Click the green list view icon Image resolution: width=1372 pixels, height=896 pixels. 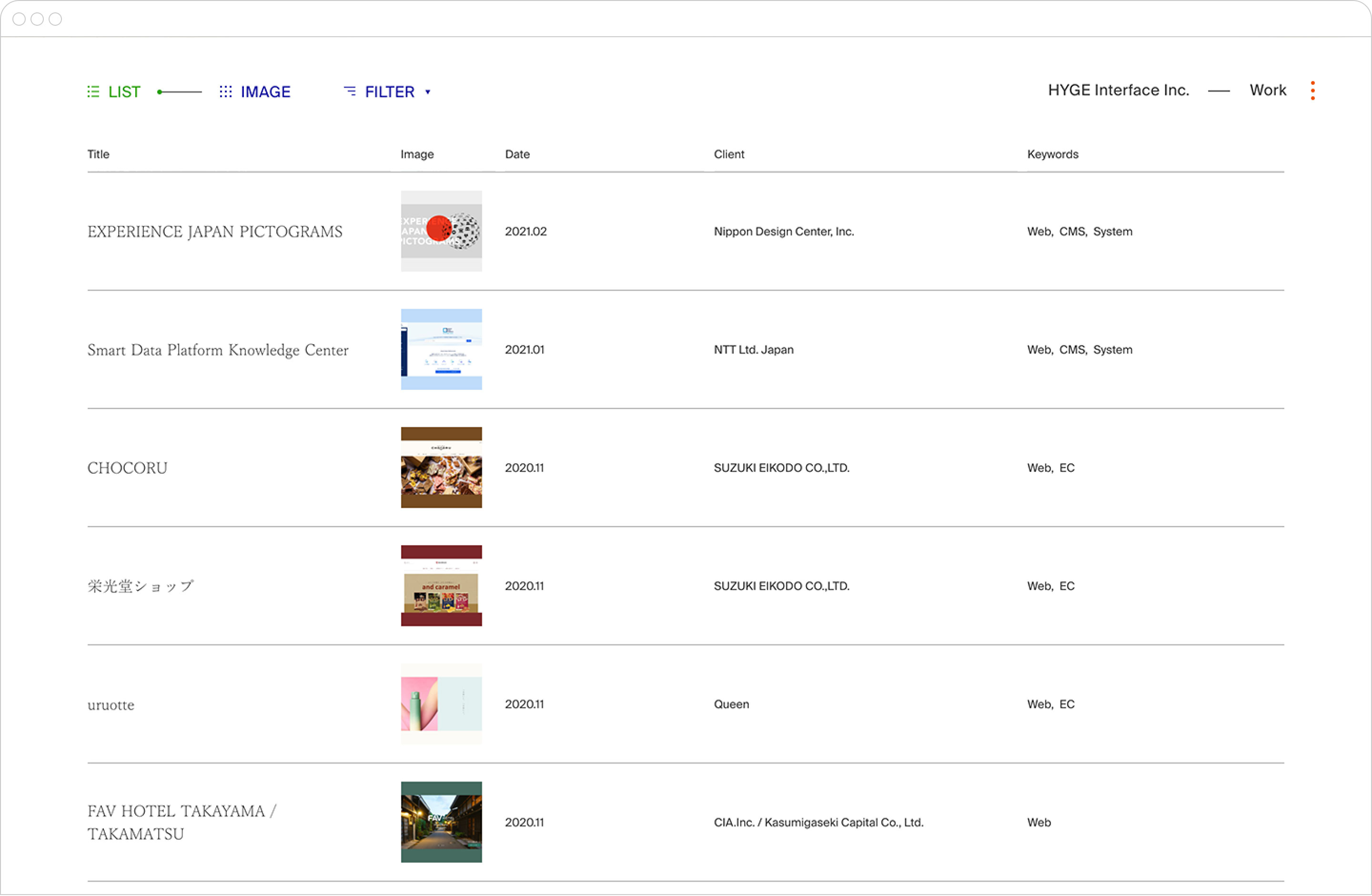tap(93, 92)
